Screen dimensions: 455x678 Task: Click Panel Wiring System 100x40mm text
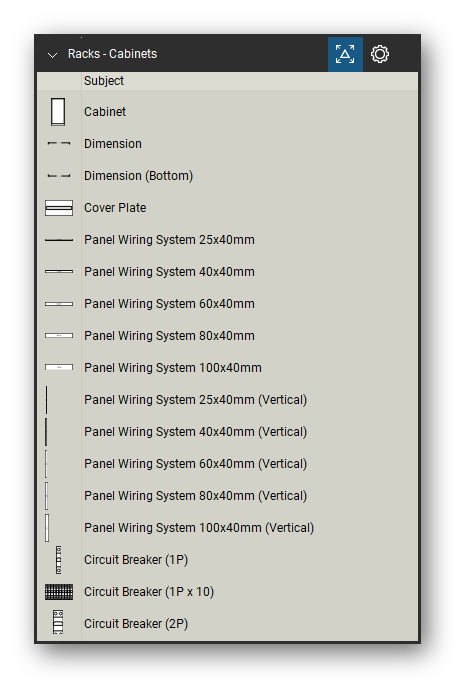click(173, 368)
